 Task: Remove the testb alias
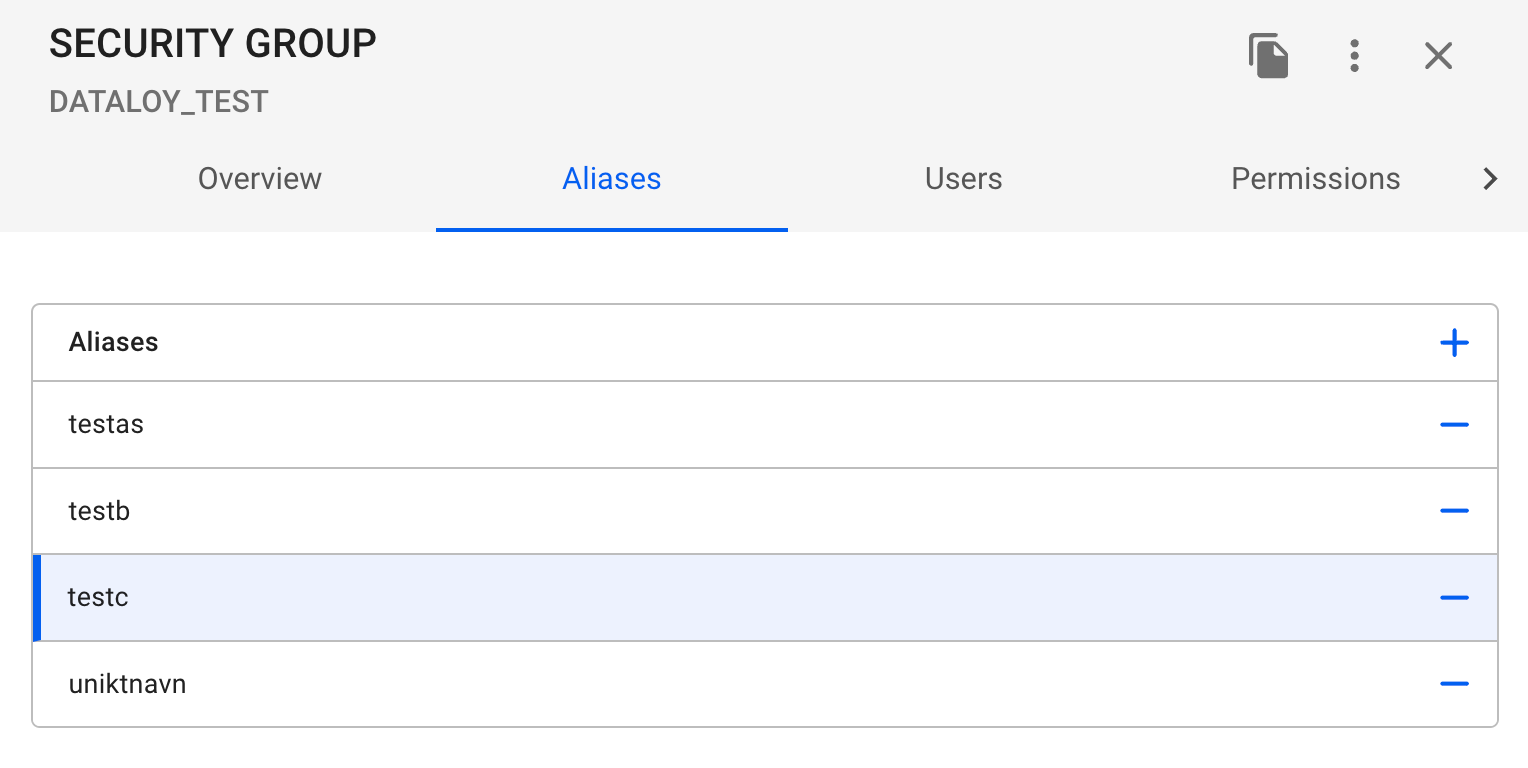pyautogui.click(x=1454, y=511)
